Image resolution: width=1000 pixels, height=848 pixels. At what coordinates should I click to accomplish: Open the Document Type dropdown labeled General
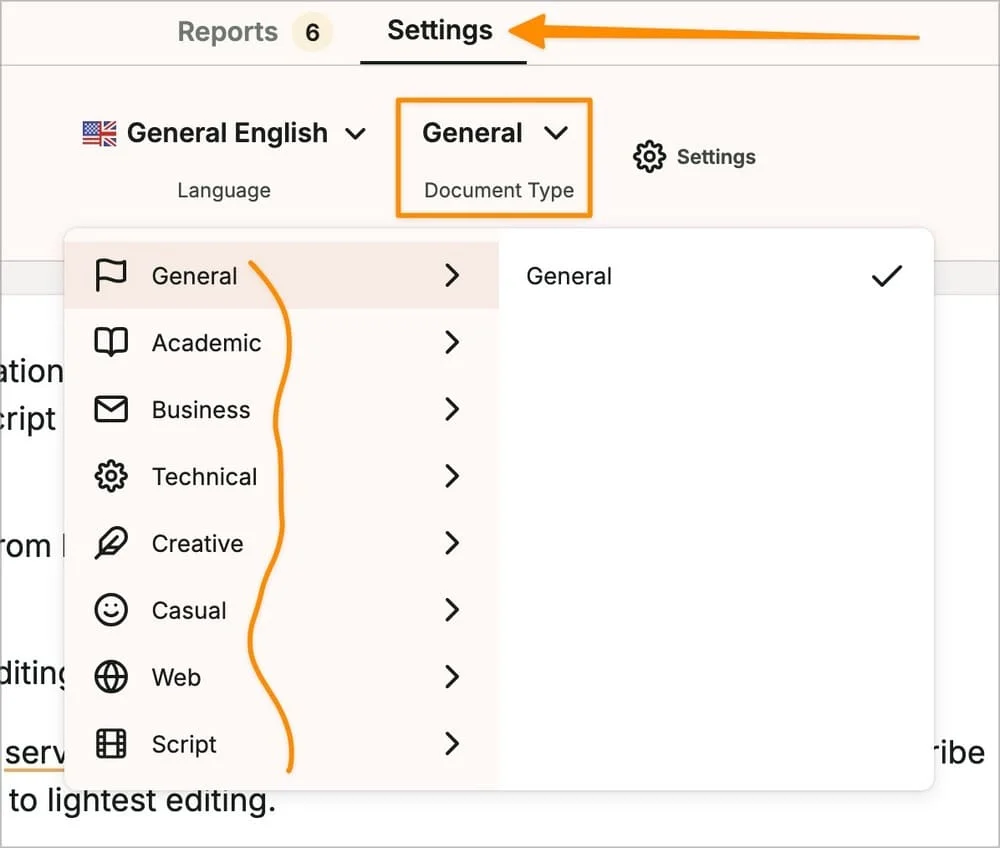tap(493, 133)
